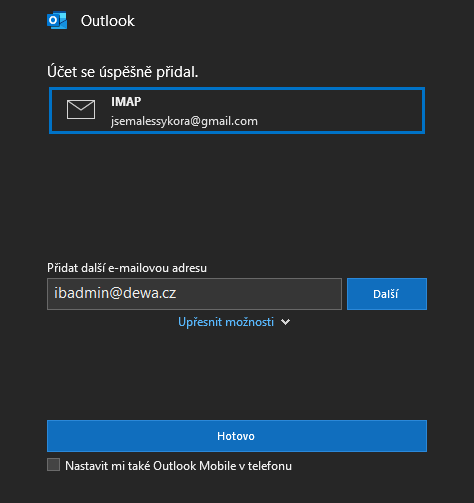Click the 'Nastavit mi také Outlook Mobile v telefonu' text
The height and width of the screenshot is (503, 474).
[x=178, y=466]
